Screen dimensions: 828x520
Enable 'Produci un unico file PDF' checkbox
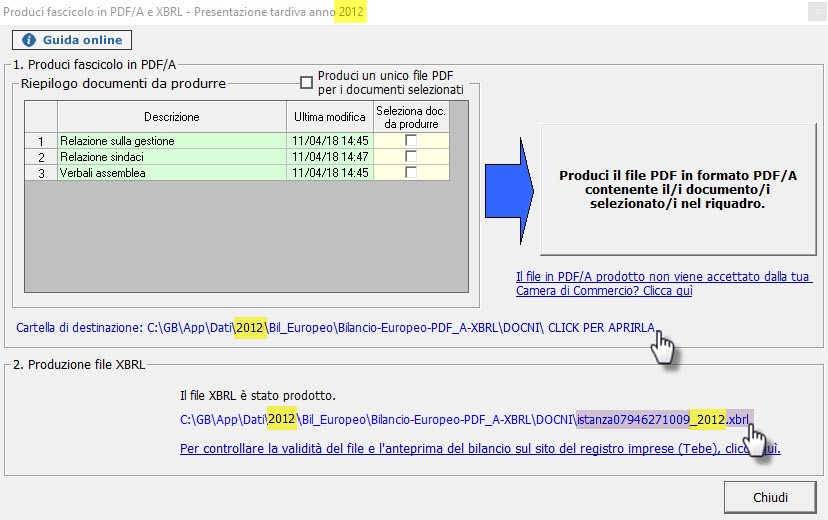[306, 82]
